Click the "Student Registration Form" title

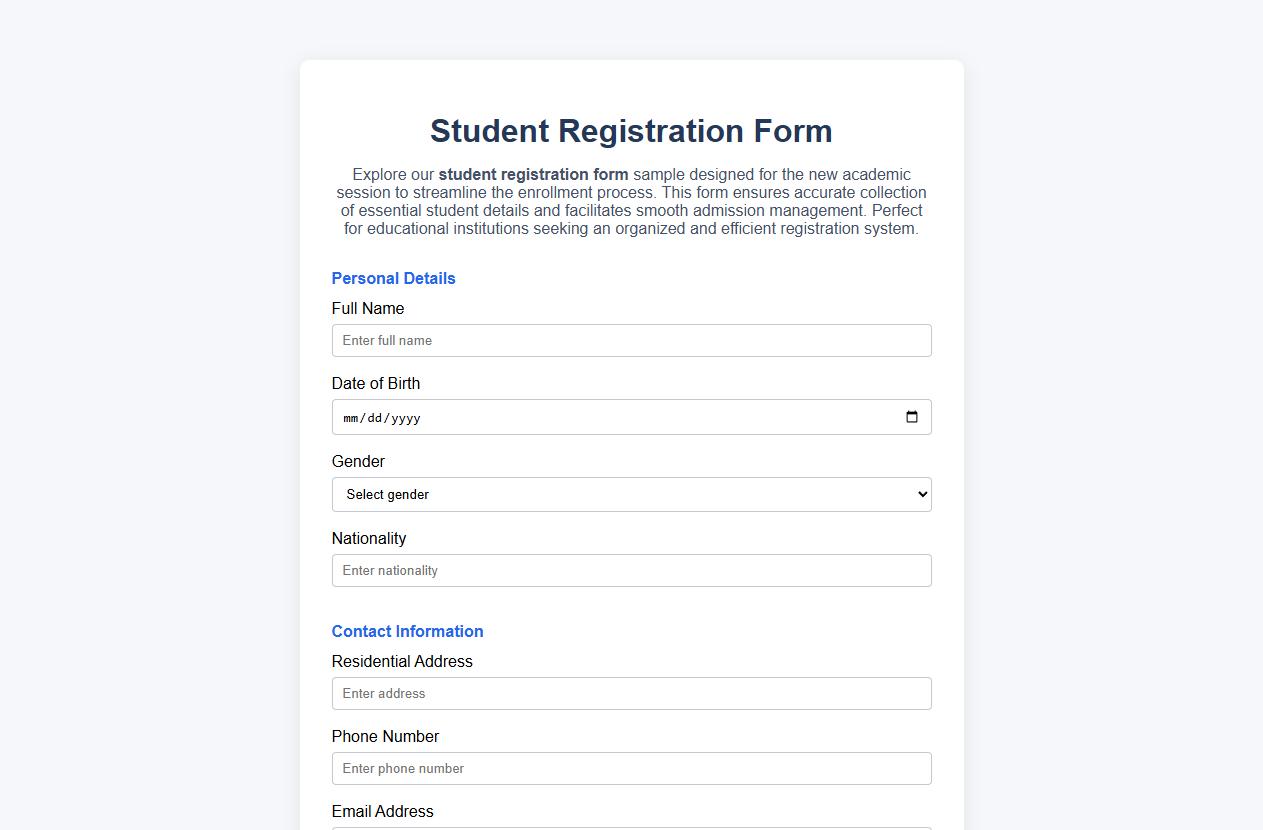tap(631, 131)
